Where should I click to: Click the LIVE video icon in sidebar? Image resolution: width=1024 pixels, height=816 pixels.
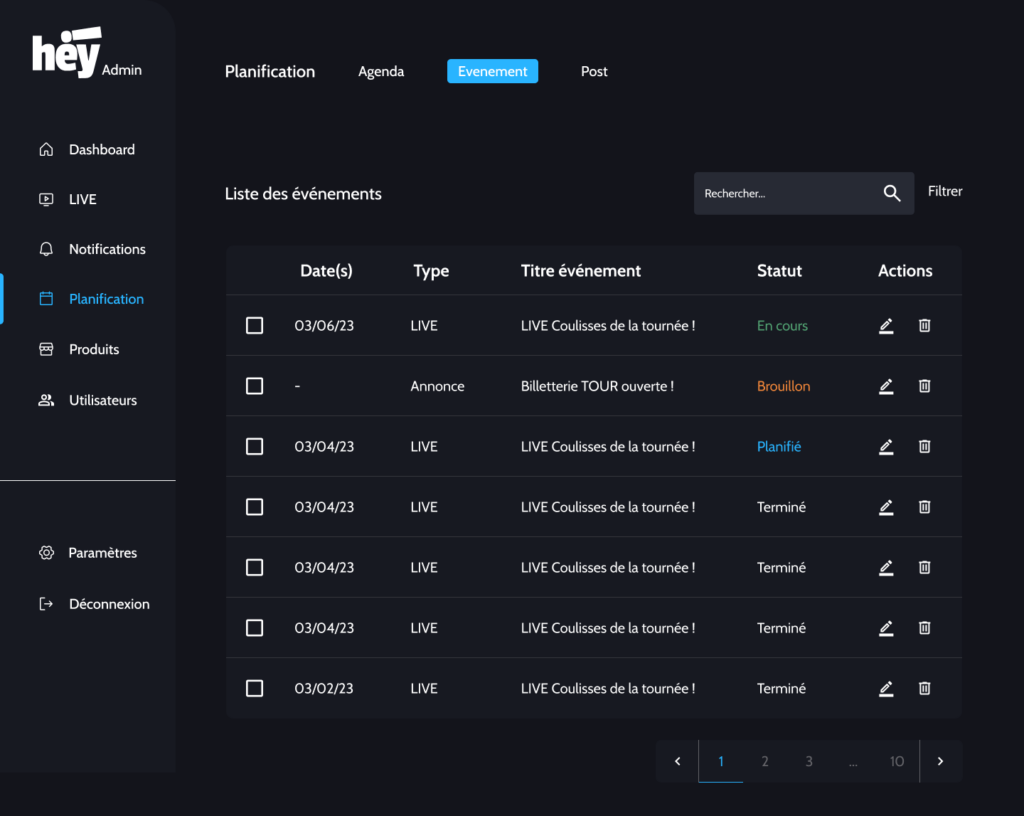[x=46, y=199]
